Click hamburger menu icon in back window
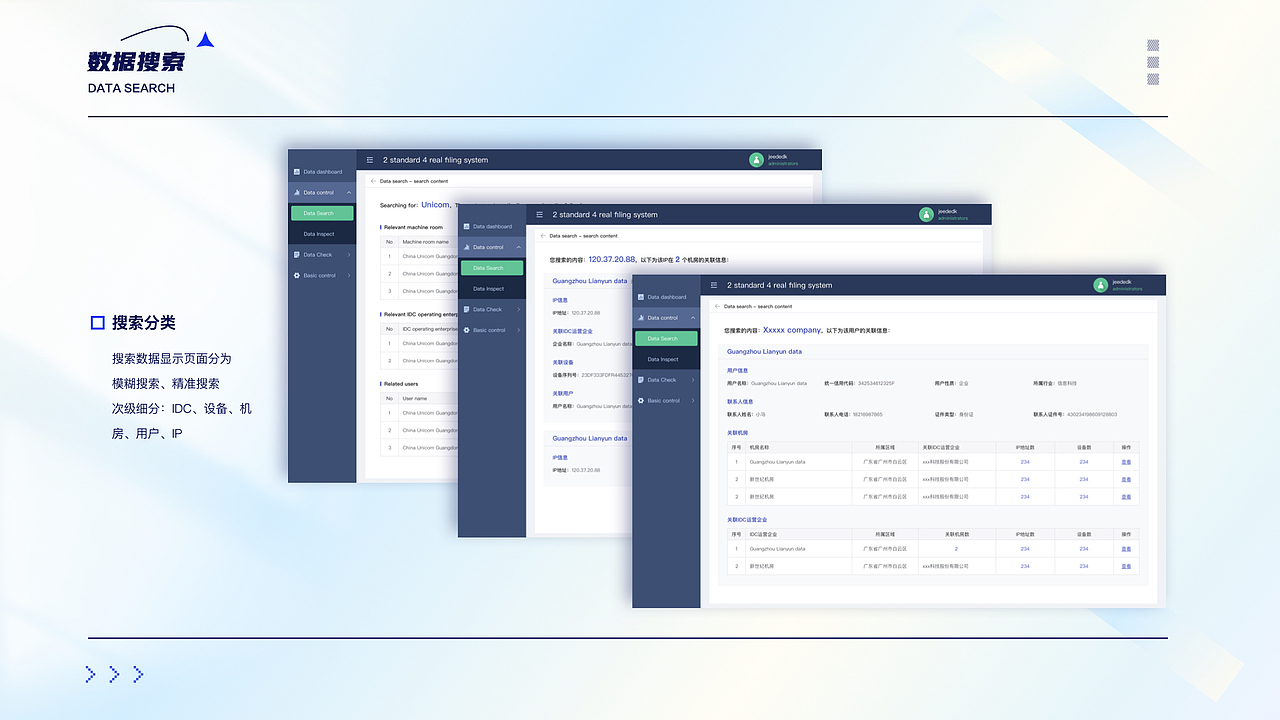 [x=370, y=160]
